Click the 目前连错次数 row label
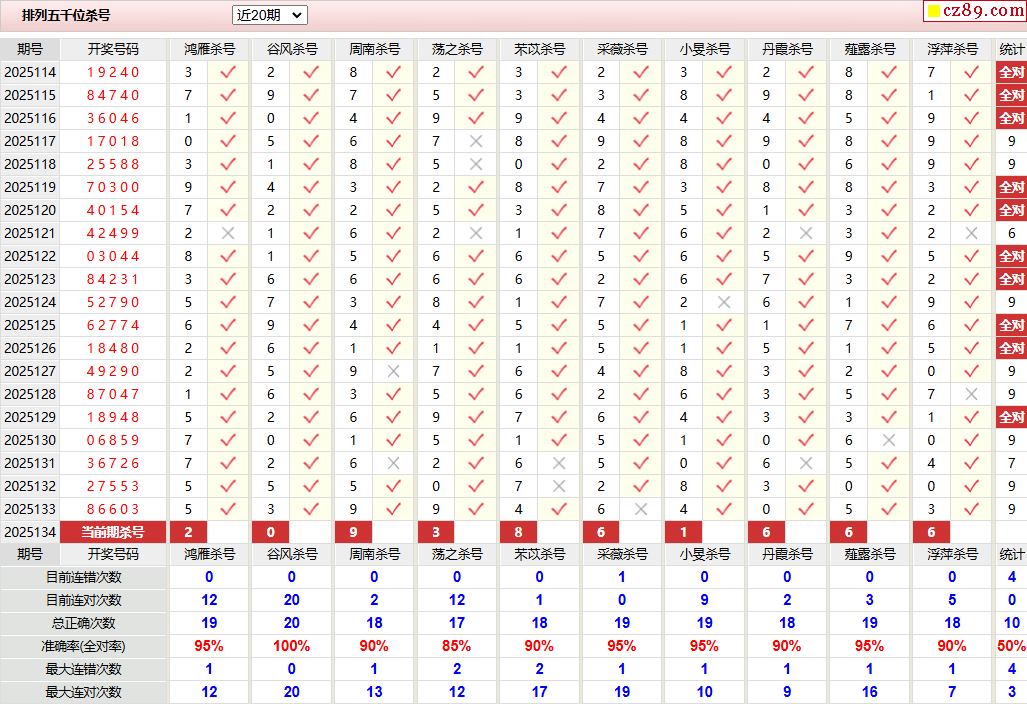1027x704 pixels. click(83, 577)
